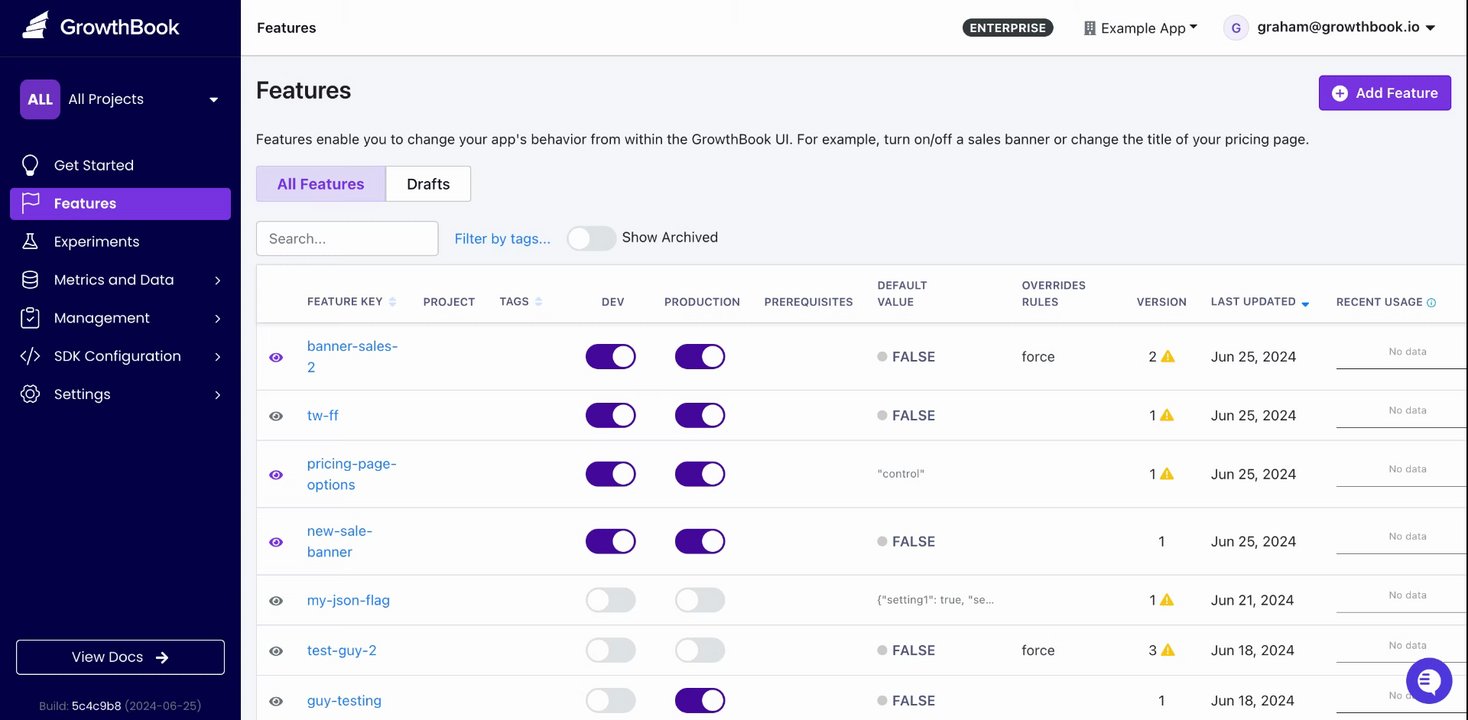Click the Get Started lightbulb icon
1468x720 pixels.
click(30, 165)
